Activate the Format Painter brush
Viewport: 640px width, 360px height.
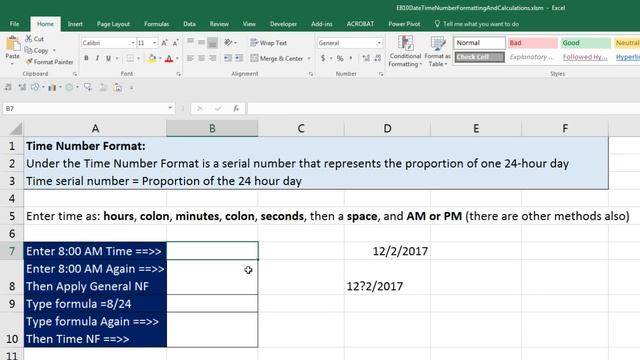[x=29, y=62]
